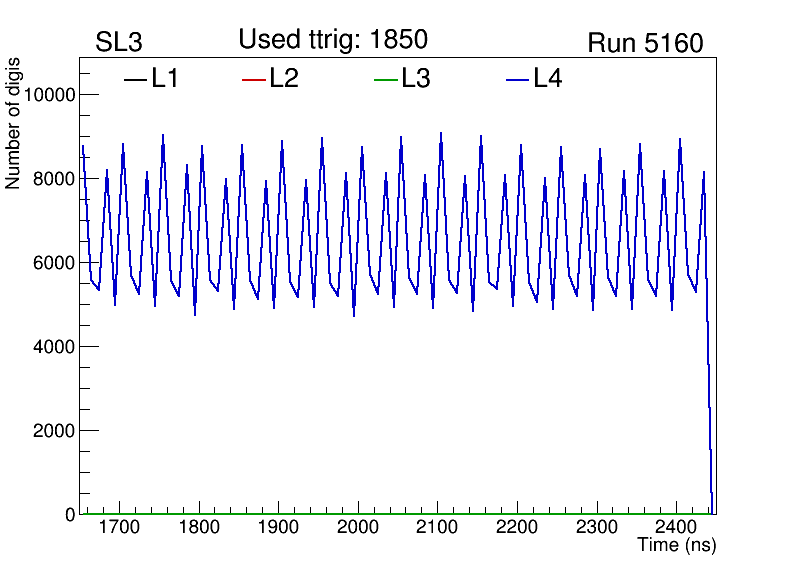Click the black L1 legend line marker

[135, 79]
